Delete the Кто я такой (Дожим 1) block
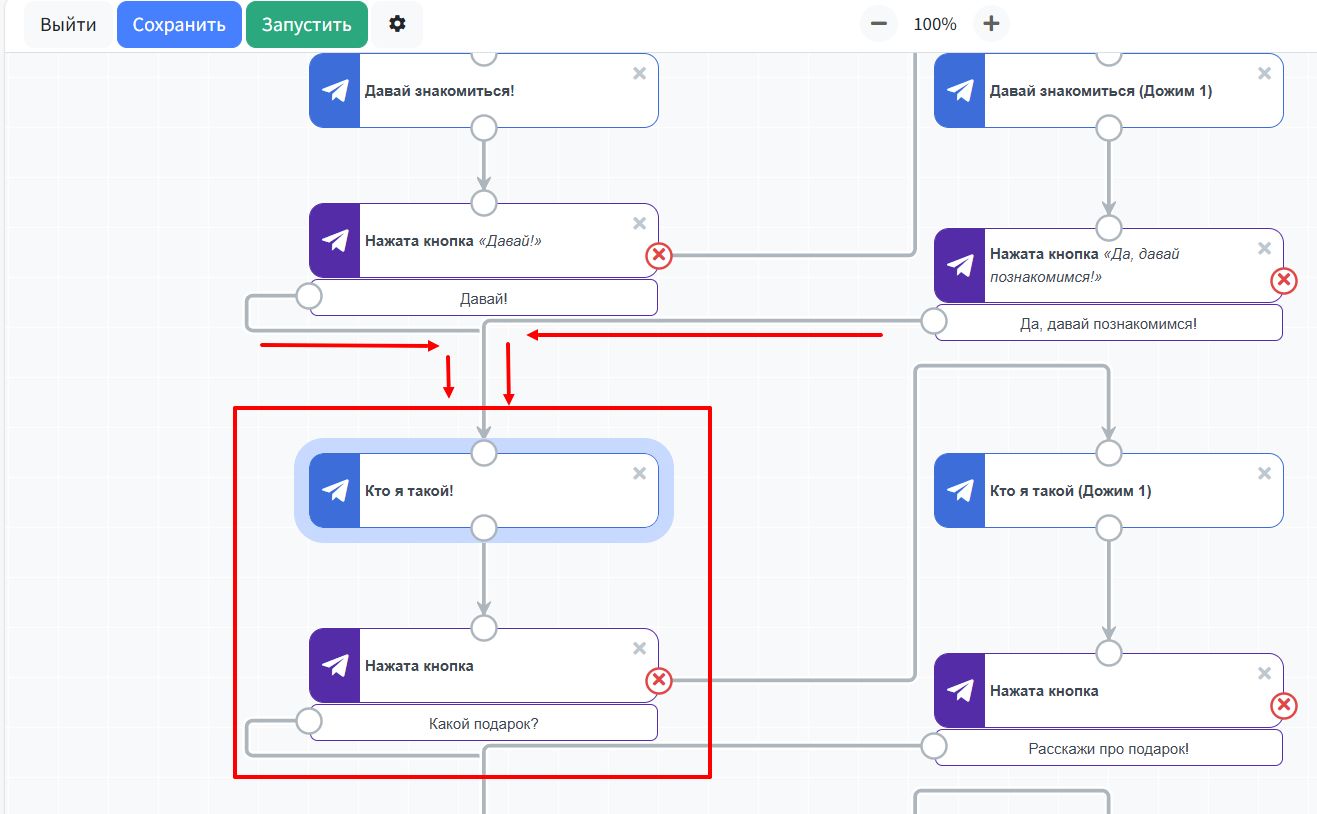This screenshot has height=814, width=1317. click(x=1265, y=473)
